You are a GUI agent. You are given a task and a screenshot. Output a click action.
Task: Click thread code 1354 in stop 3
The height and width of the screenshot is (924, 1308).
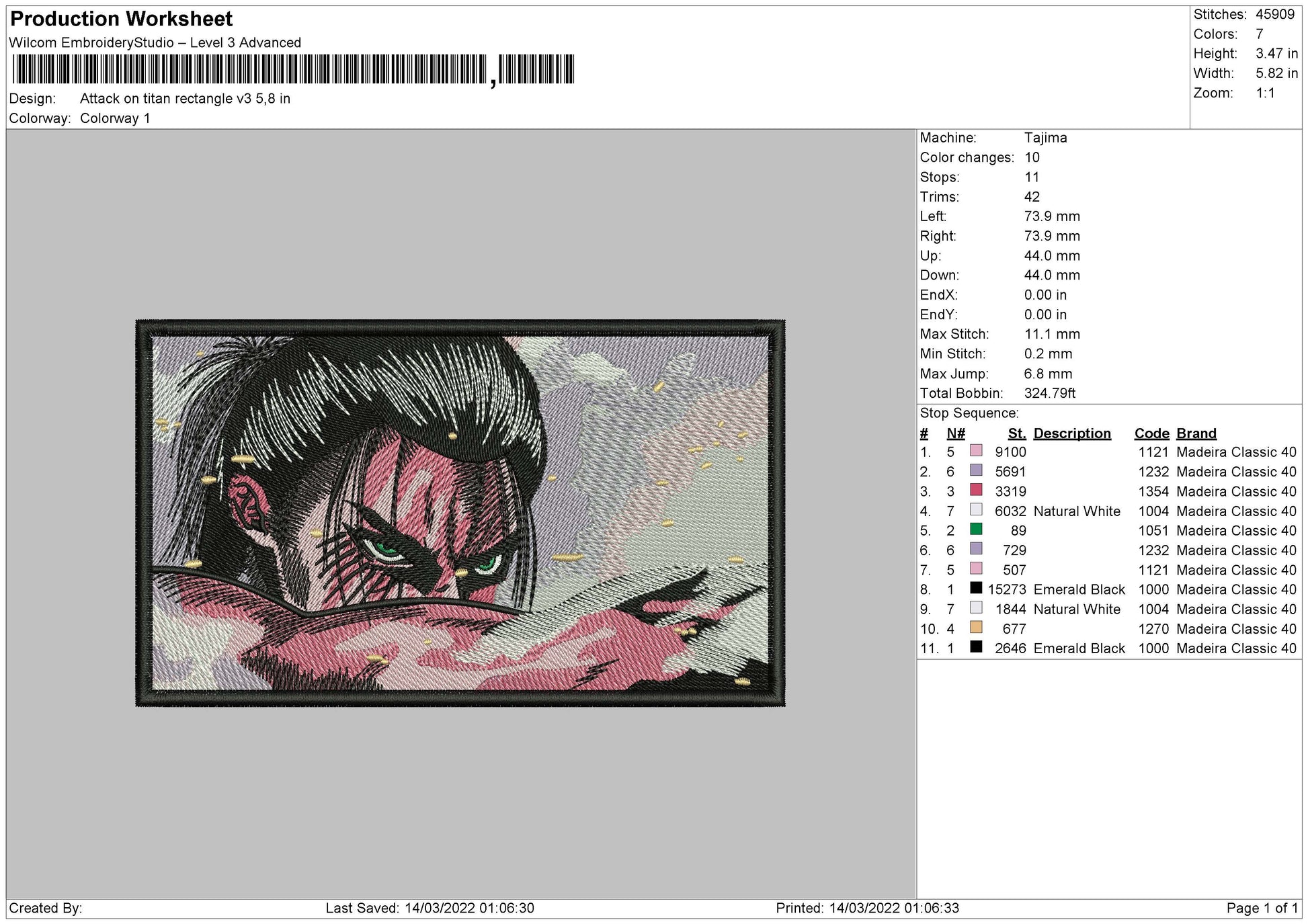click(x=1153, y=491)
